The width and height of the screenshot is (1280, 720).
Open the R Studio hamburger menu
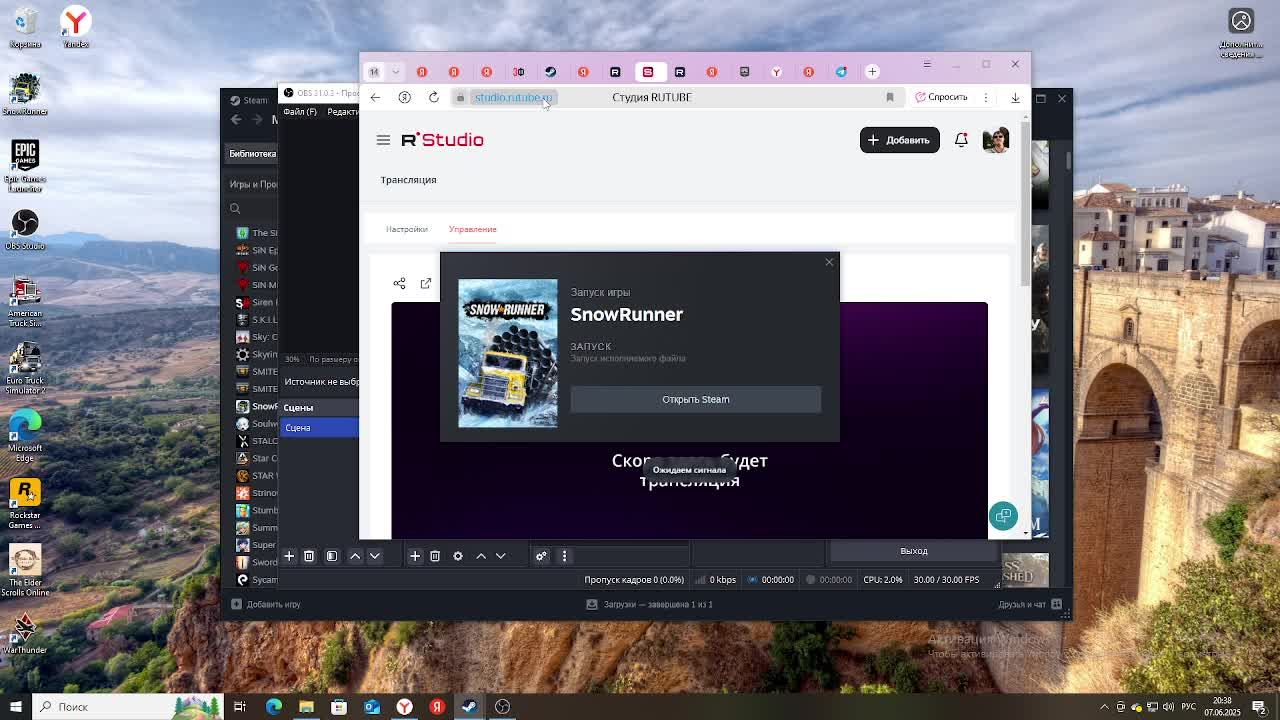(383, 140)
